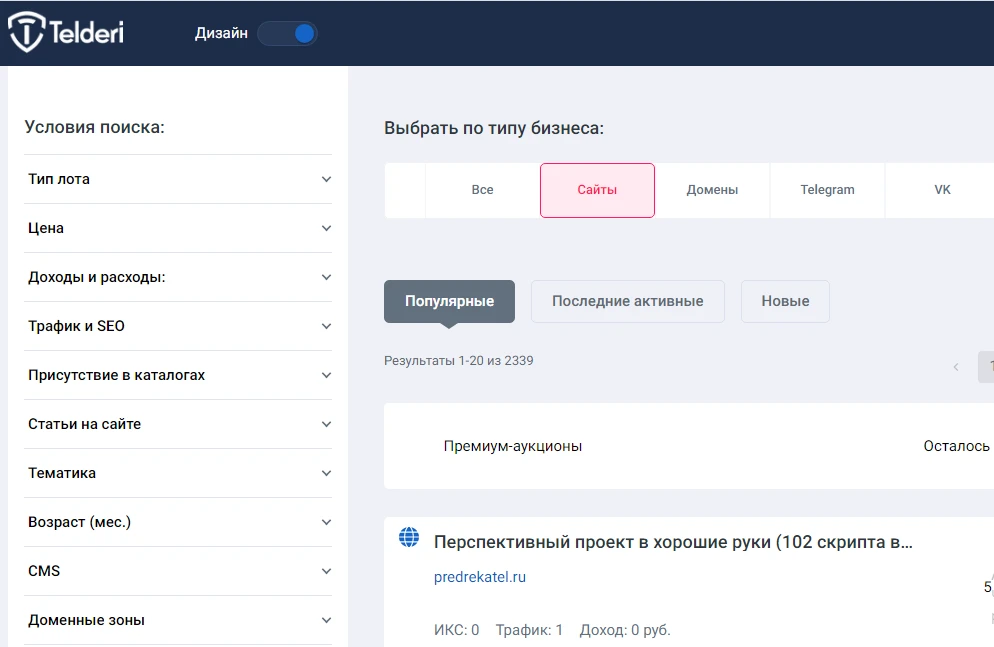Open the Тематика filter chevron
Screen dimensions: 994x647
pos(326,473)
